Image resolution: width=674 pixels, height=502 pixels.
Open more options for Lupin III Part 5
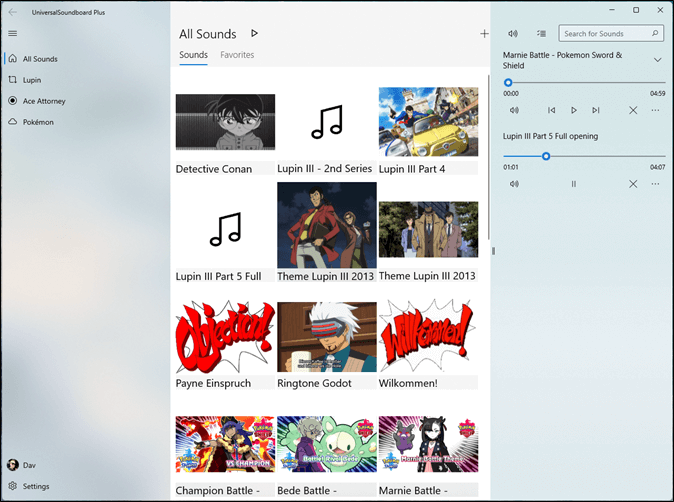[655, 184]
